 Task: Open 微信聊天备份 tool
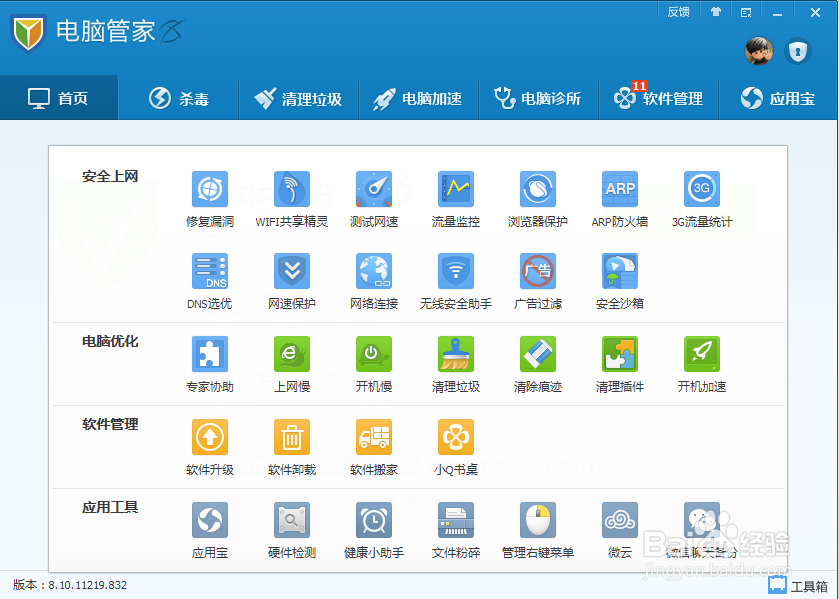coord(701,520)
